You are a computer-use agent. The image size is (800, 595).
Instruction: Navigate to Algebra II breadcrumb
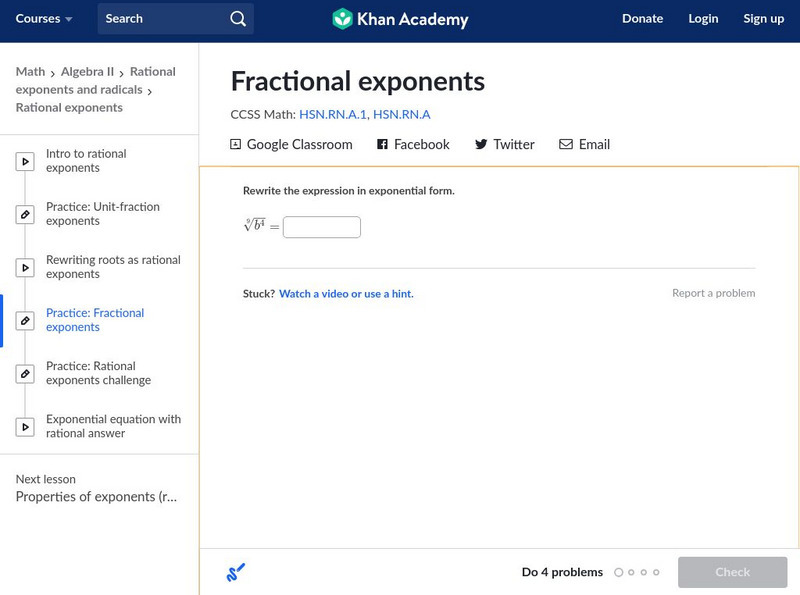click(87, 72)
